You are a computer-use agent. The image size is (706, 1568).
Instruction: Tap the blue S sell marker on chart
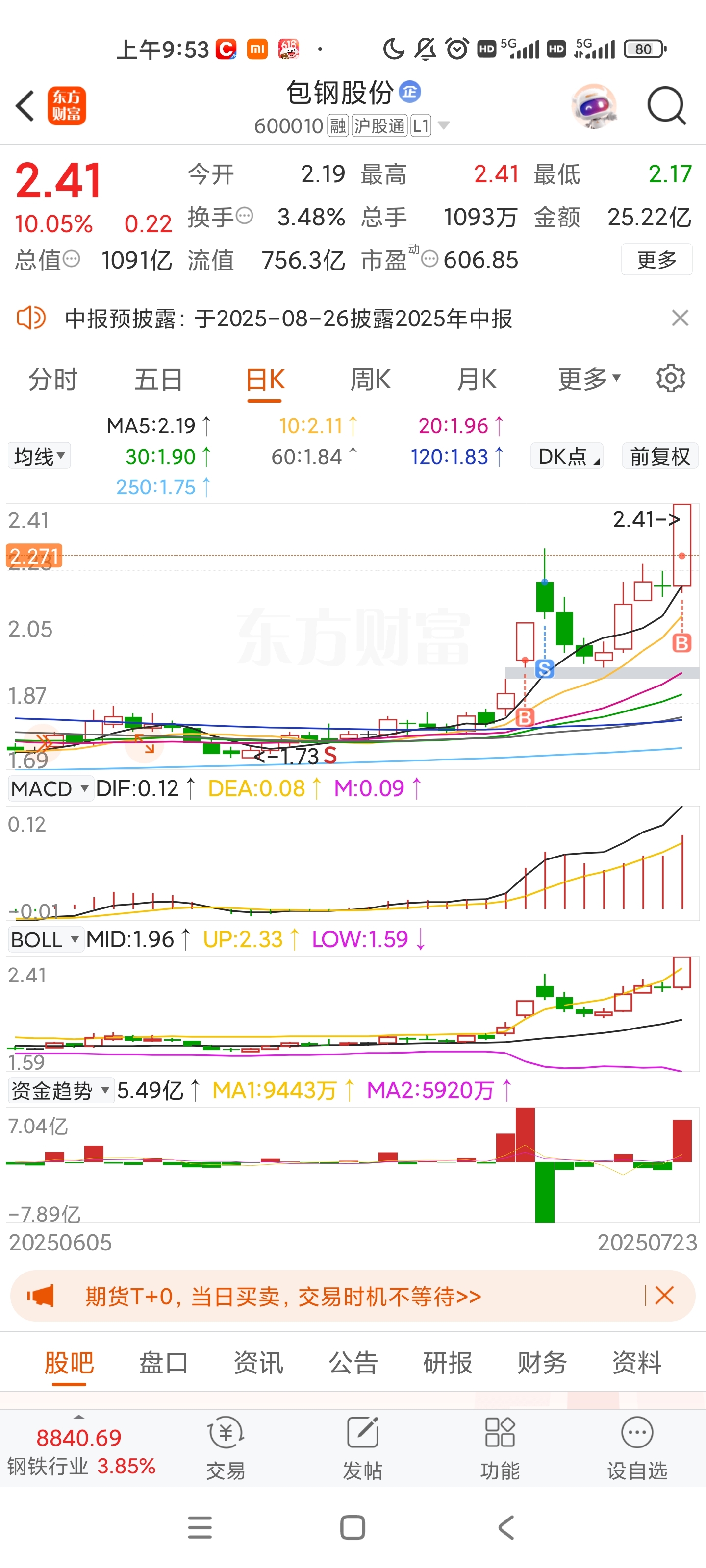pyautogui.click(x=545, y=669)
